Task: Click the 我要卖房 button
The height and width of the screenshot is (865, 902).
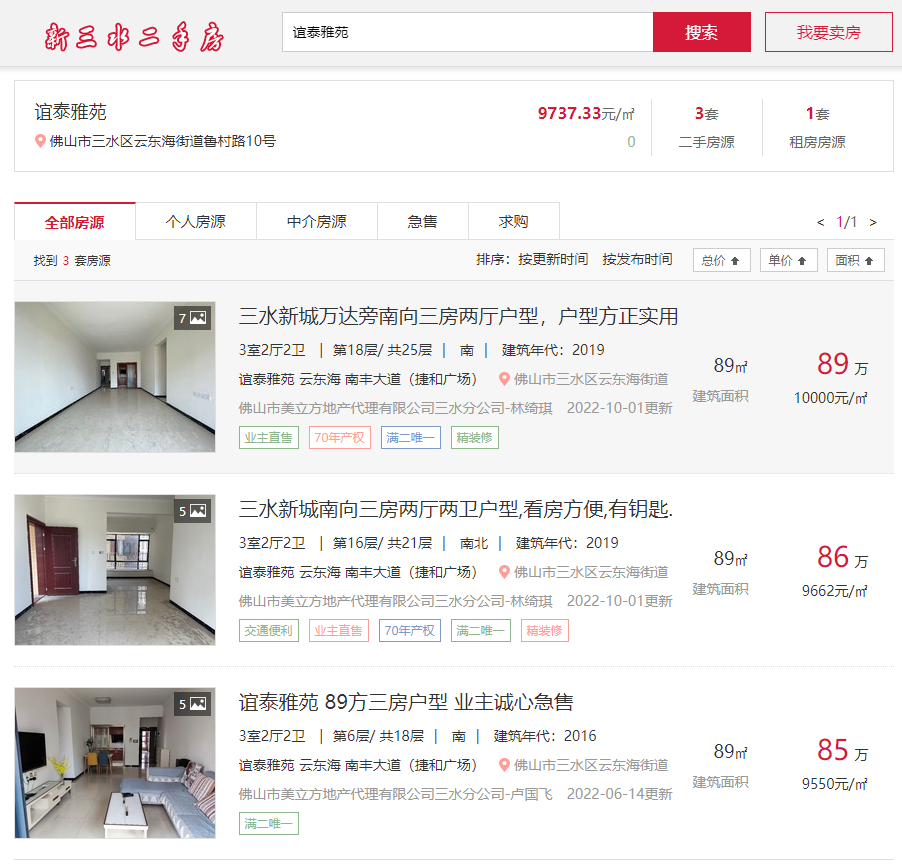Action: point(828,32)
